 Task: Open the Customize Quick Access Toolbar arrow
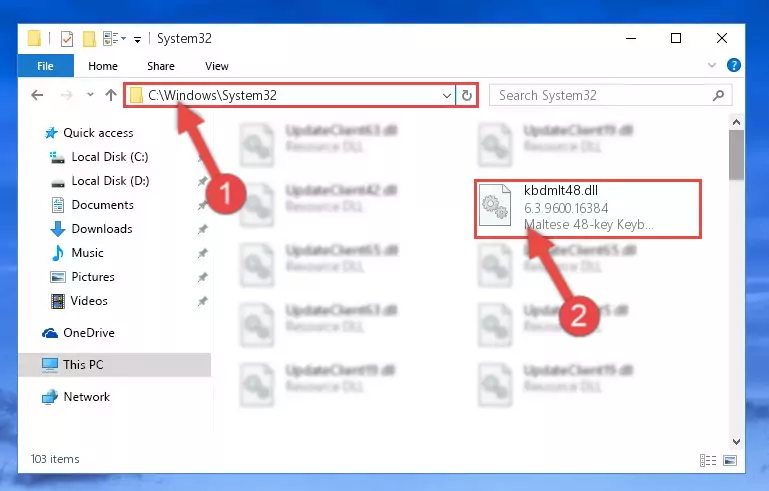click(138, 39)
